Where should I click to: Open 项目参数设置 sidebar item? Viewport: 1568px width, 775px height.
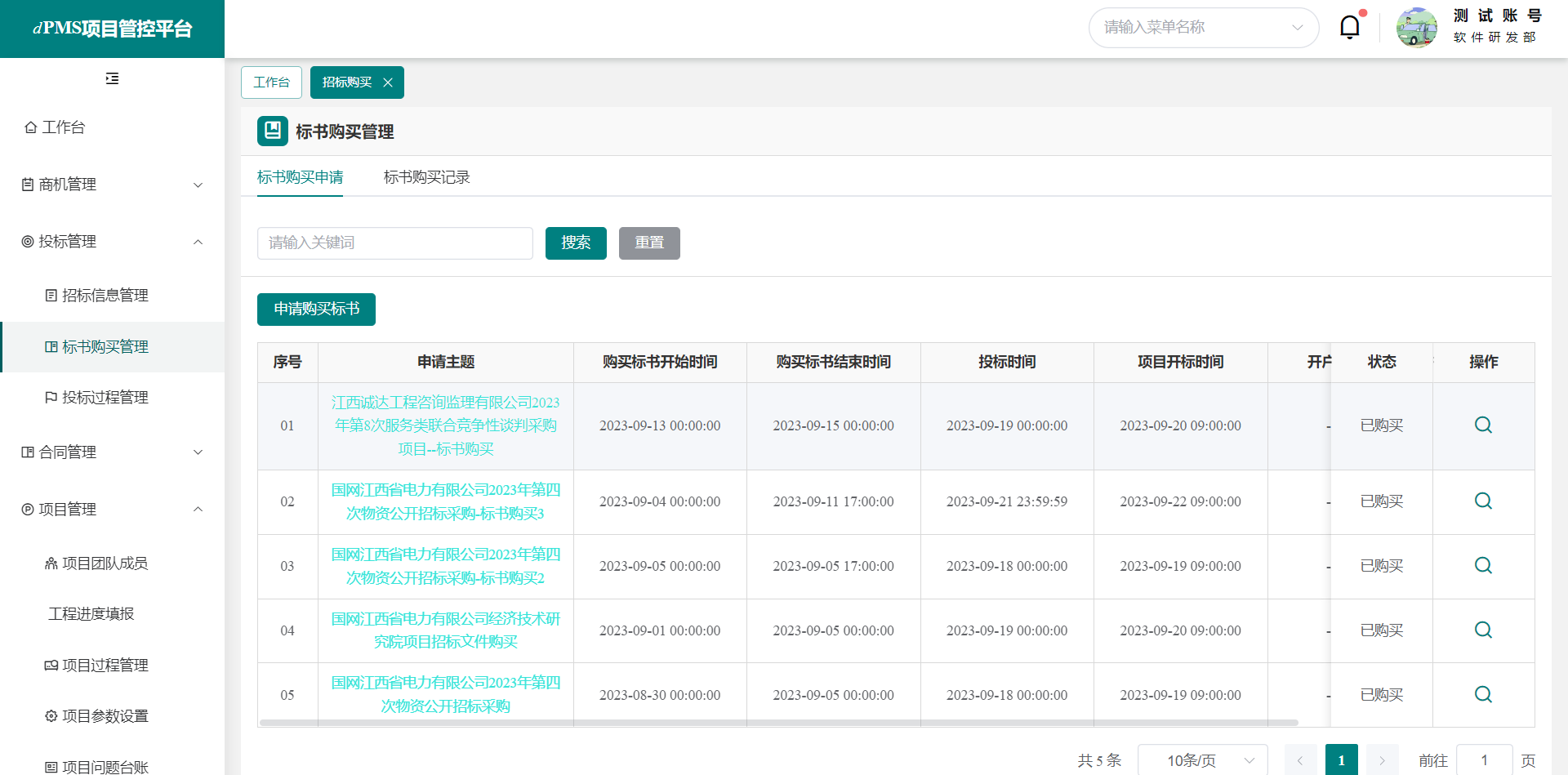(112, 716)
